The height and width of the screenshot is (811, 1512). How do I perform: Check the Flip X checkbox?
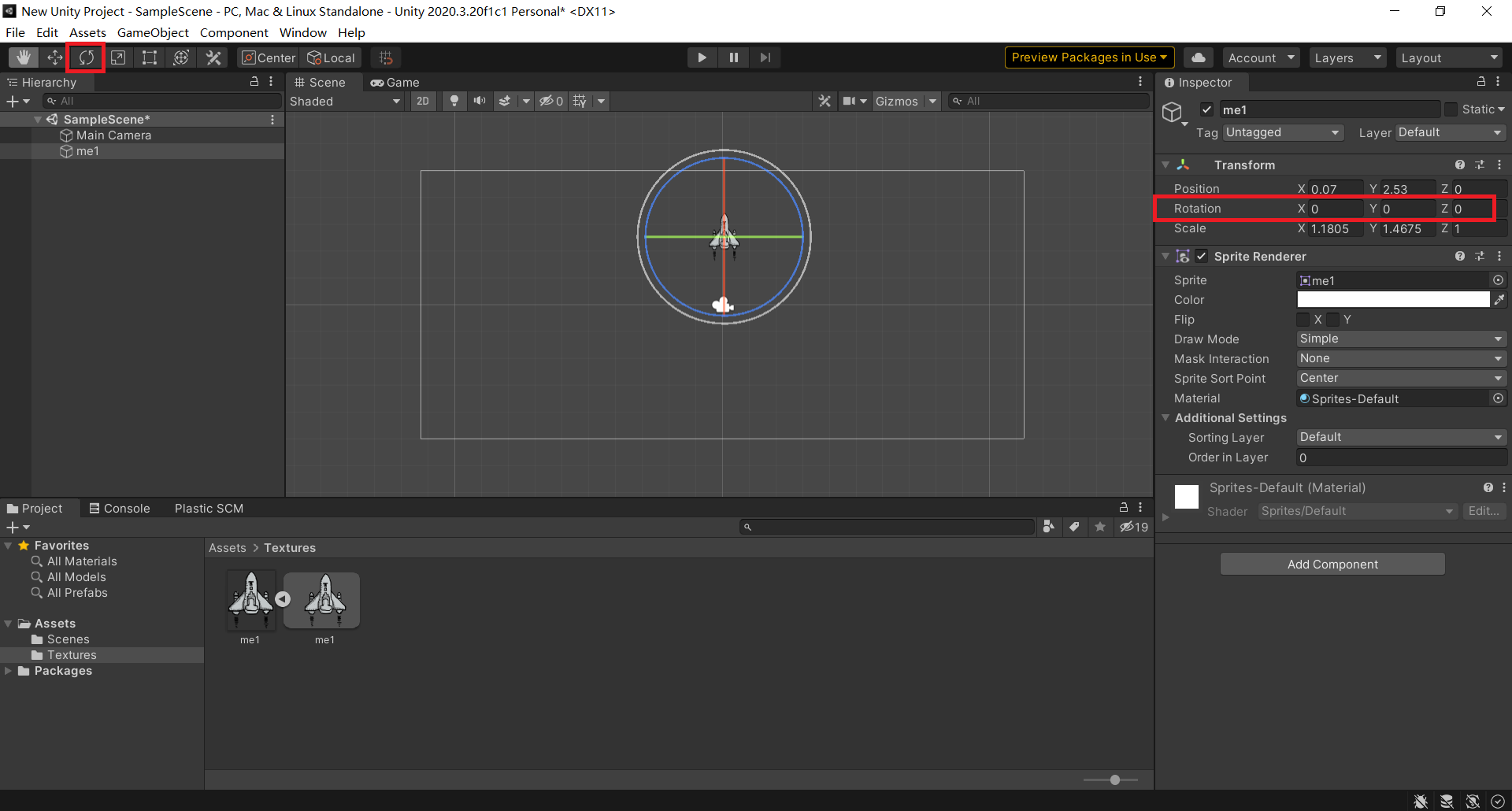pyautogui.click(x=1303, y=319)
